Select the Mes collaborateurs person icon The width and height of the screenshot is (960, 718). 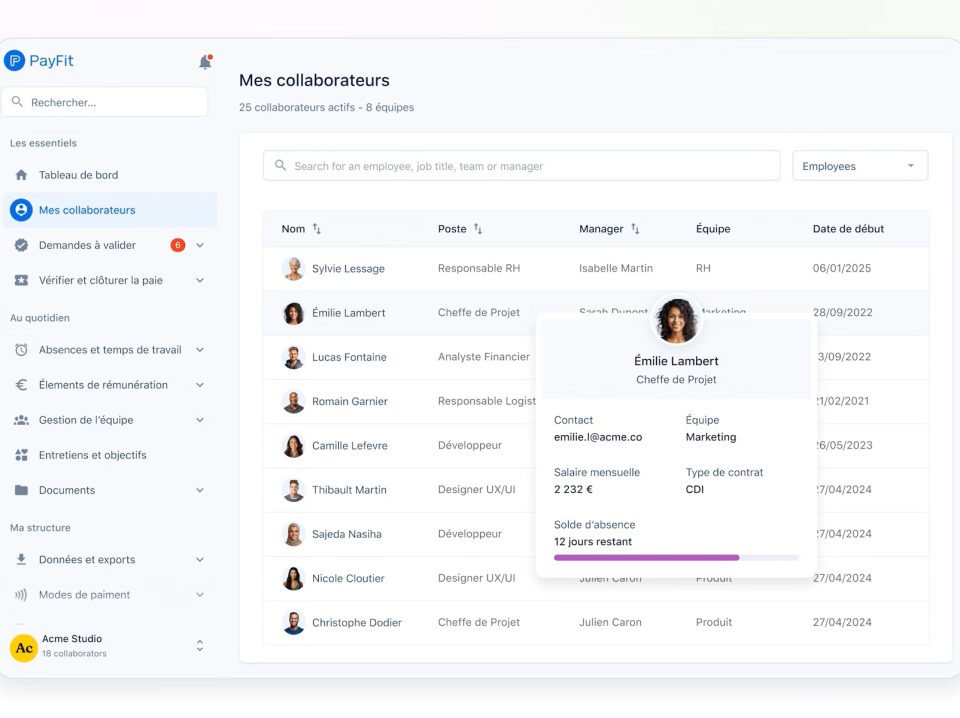20,210
